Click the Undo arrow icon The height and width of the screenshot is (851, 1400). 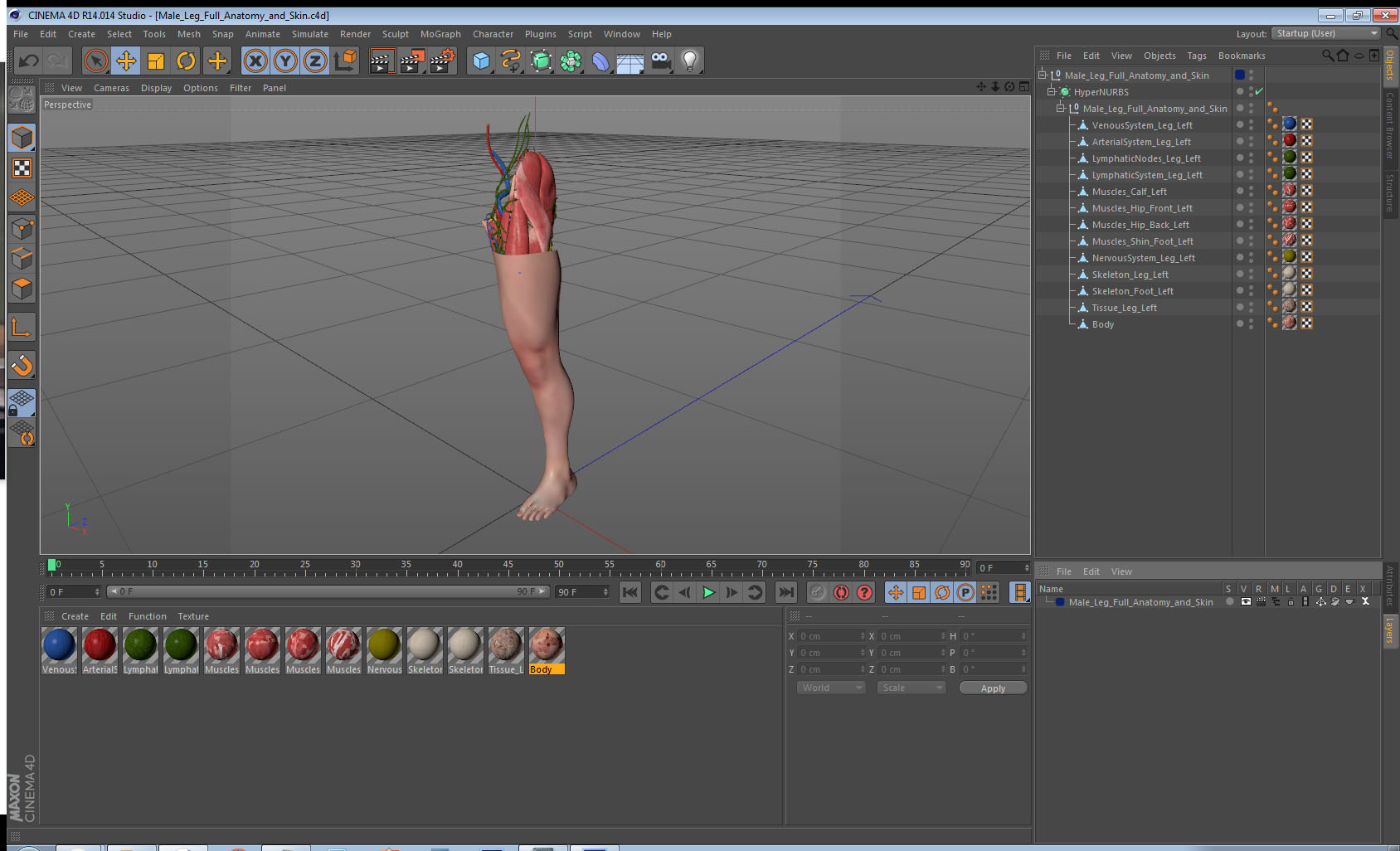(x=29, y=61)
